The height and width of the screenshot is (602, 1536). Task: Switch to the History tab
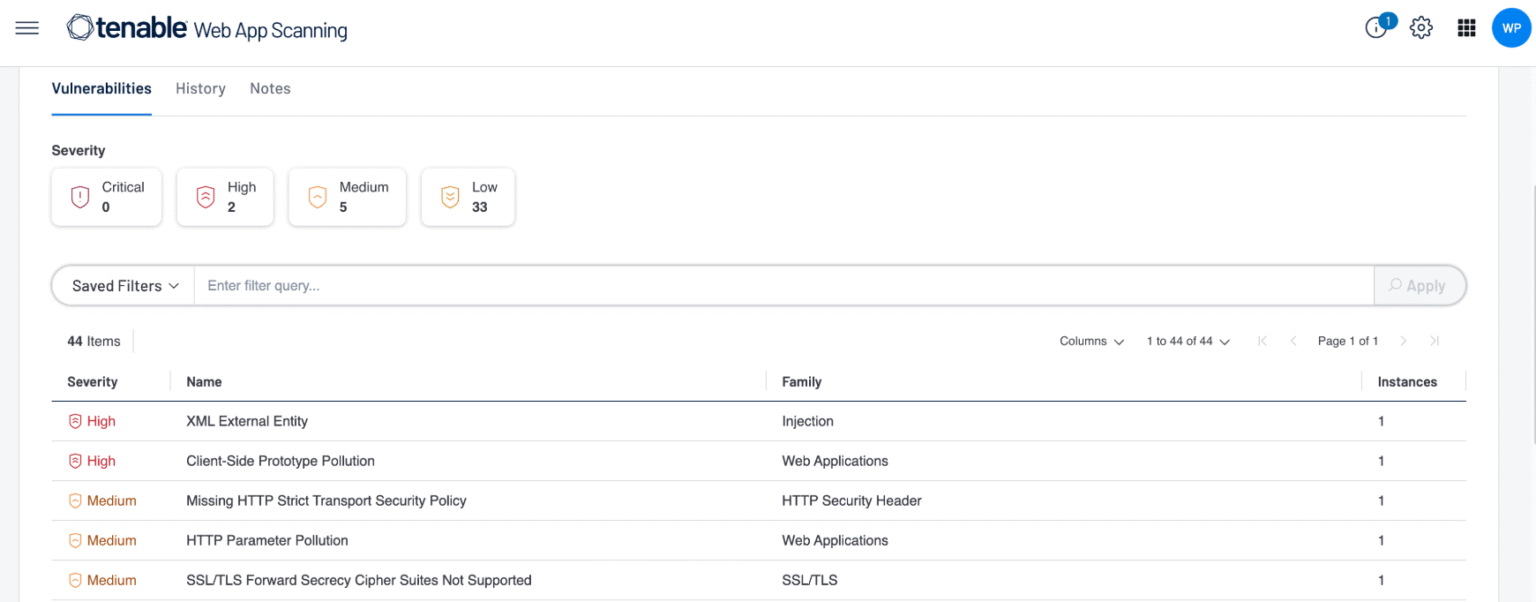tap(200, 88)
